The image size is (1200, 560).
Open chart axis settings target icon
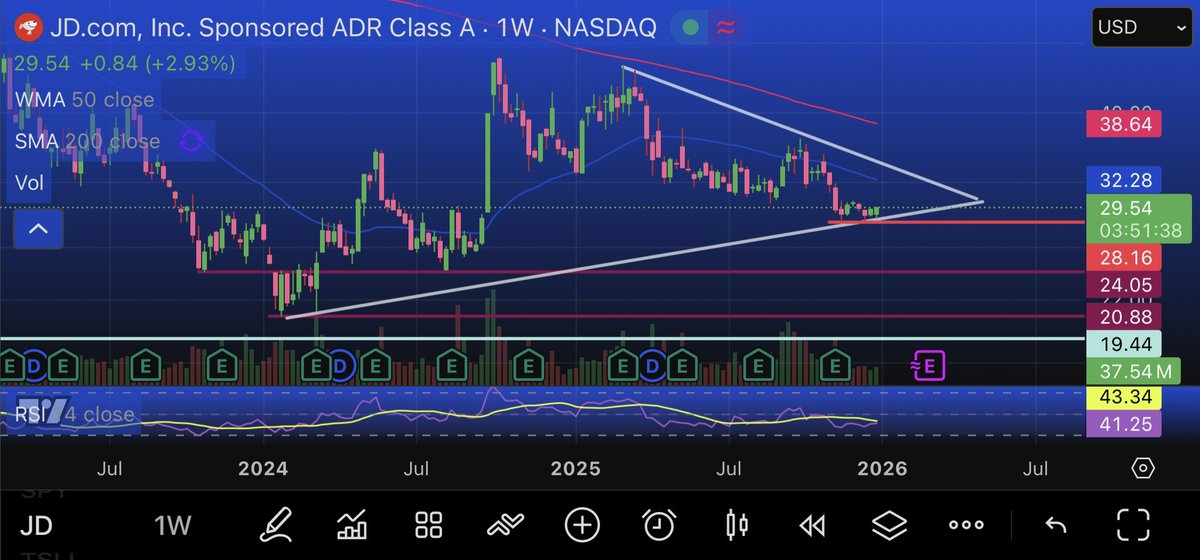click(1143, 468)
